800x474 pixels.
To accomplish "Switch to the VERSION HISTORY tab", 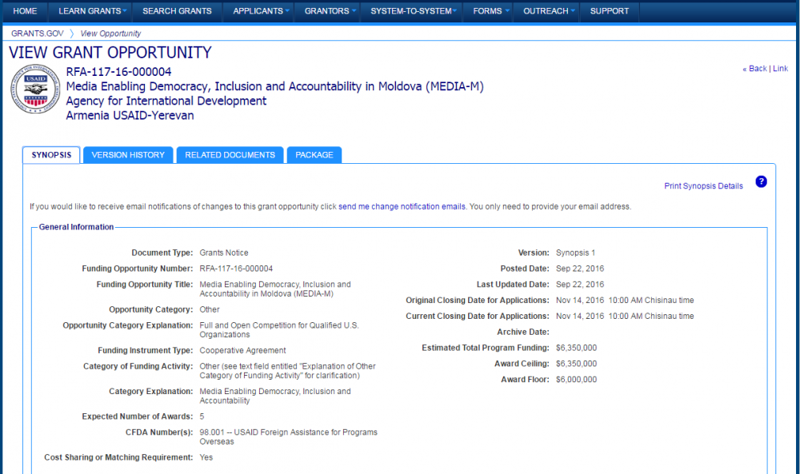I will (x=128, y=155).
